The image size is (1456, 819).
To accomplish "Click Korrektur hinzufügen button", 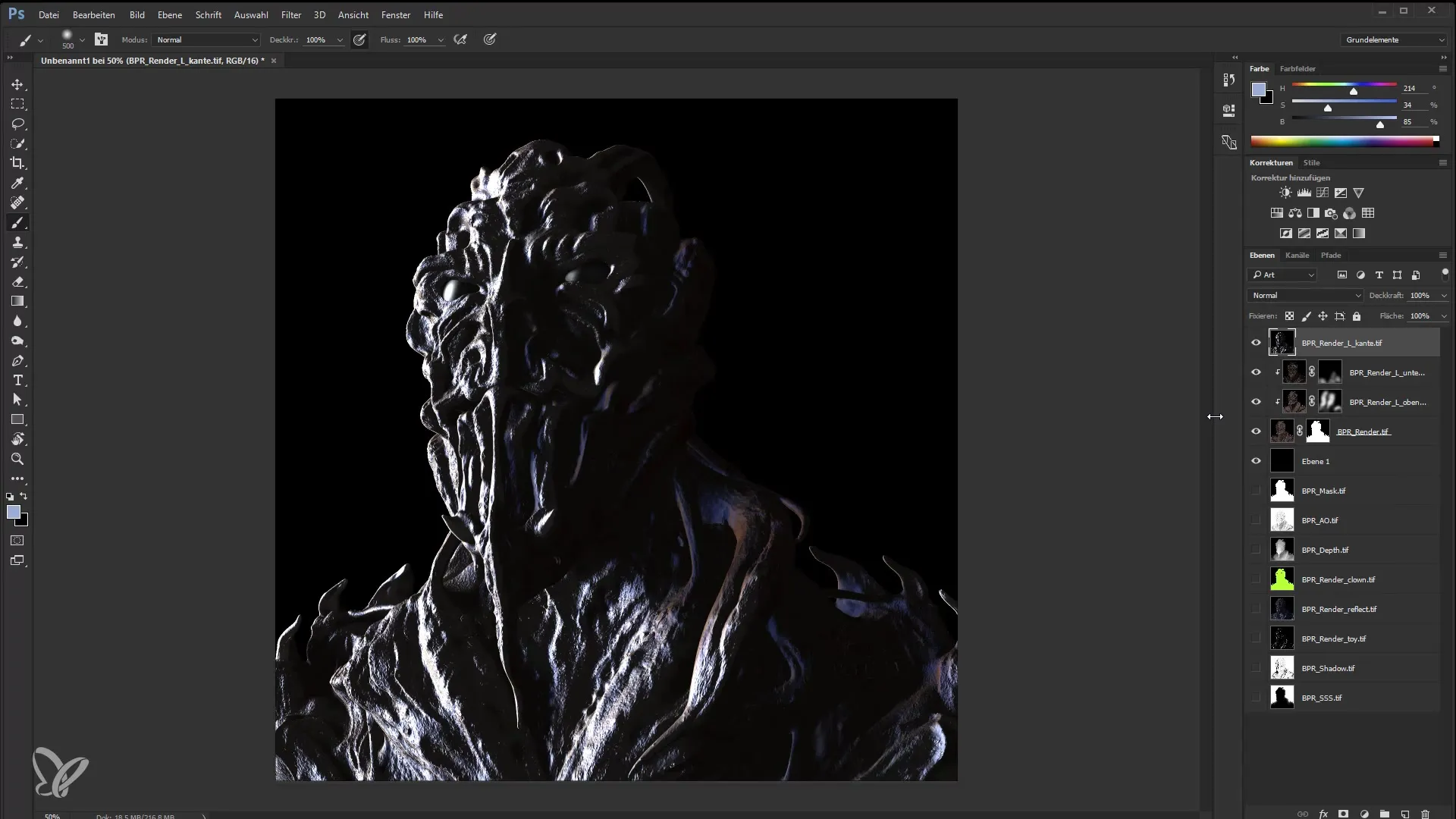I will pos(1290,177).
